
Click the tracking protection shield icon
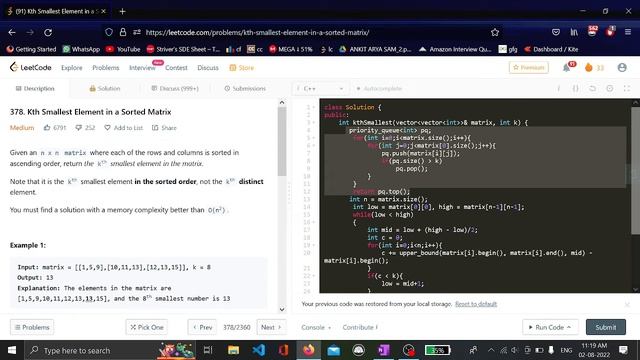tap(109, 32)
